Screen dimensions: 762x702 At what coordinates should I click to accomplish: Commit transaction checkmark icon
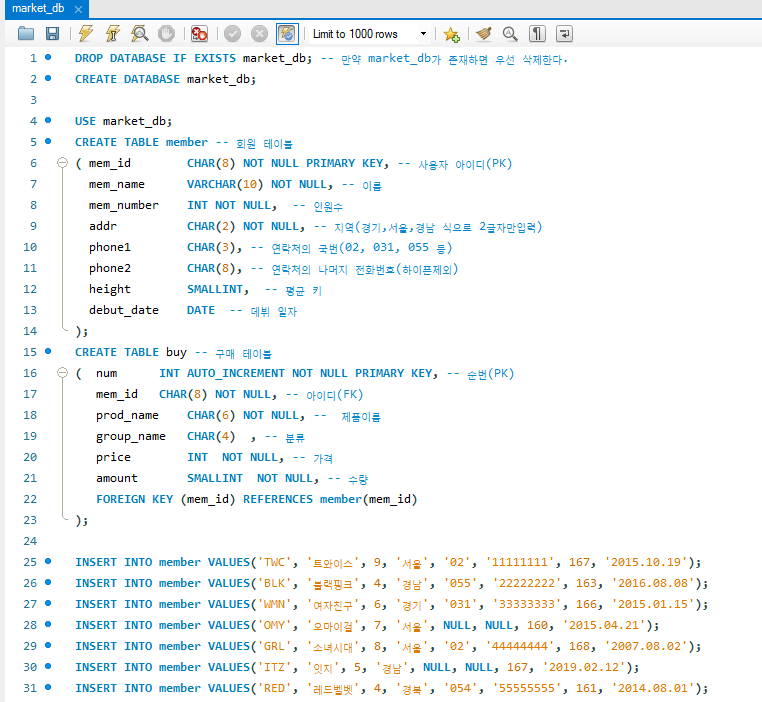[x=232, y=34]
